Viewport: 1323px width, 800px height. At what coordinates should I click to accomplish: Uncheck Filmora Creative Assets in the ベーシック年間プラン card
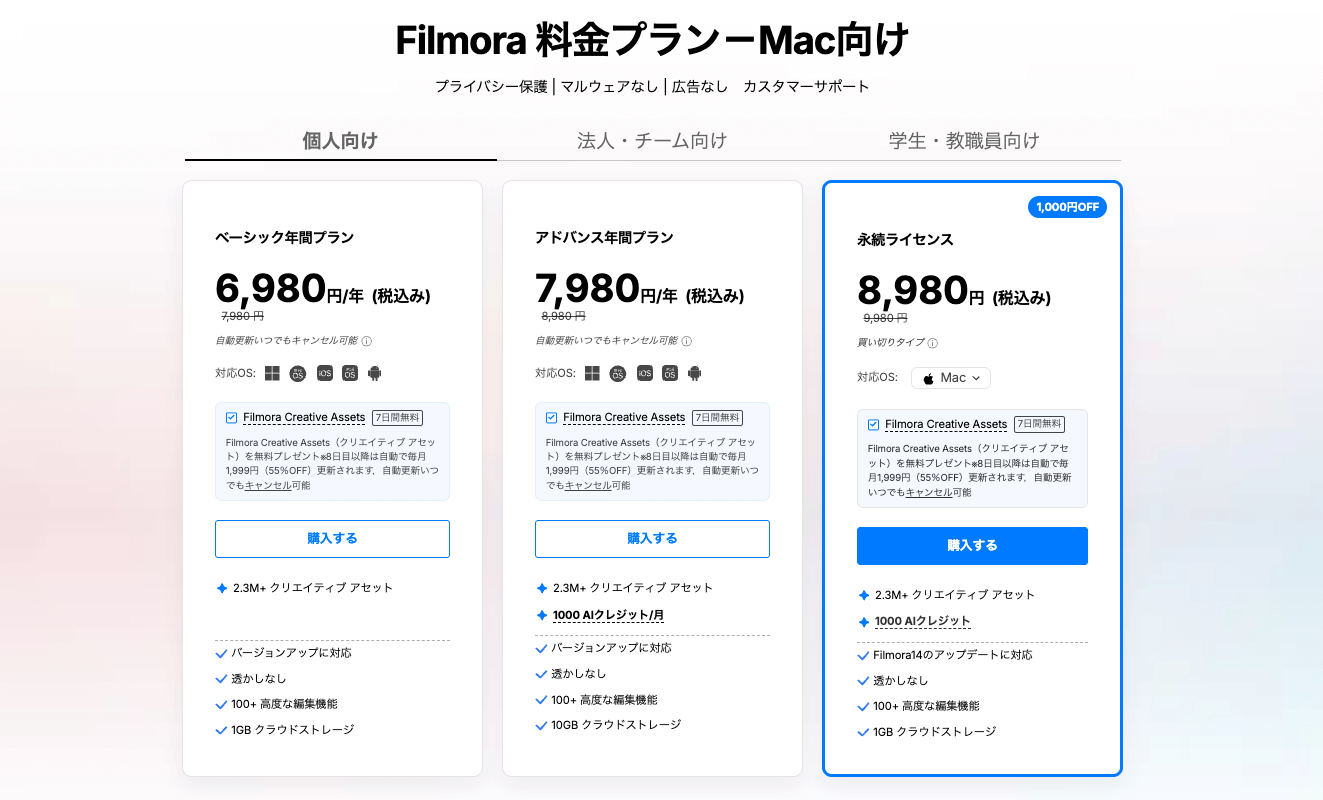point(232,417)
